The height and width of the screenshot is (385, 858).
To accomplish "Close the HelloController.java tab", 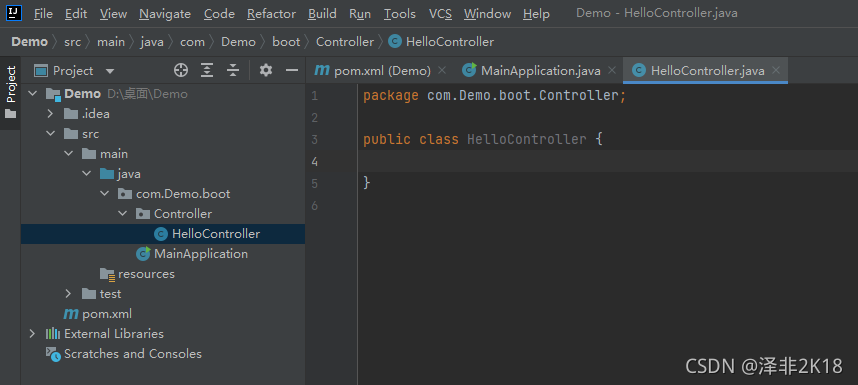I will (775, 70).
